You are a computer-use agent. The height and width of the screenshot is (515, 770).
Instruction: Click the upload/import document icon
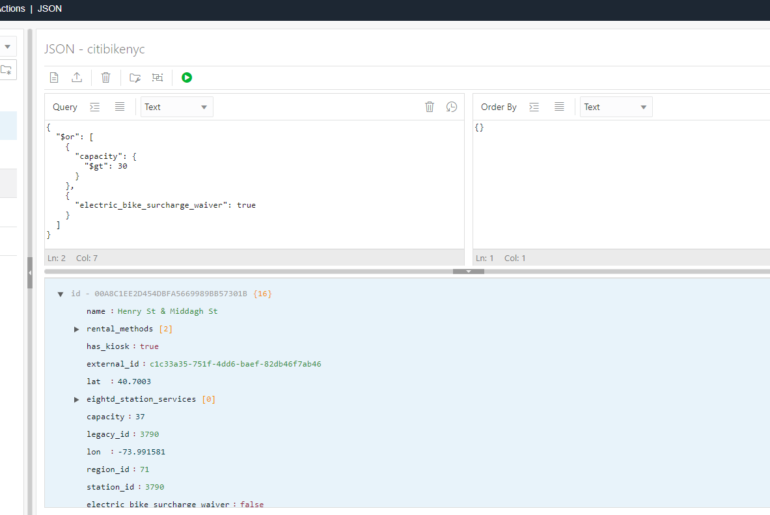77,78
